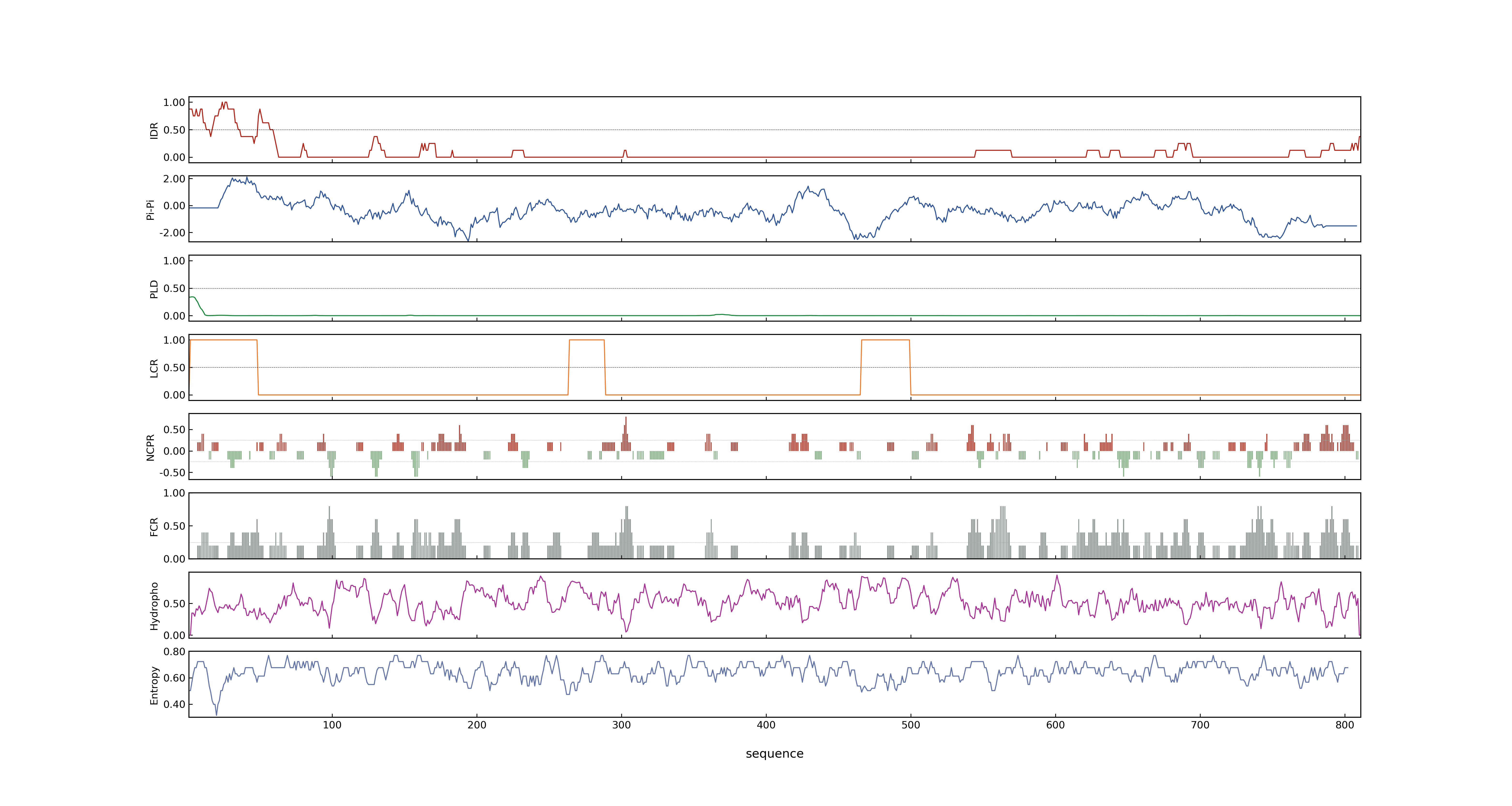1512x806 pixels.
Task: Click the x-axis tick label "200"
Action: pyautogui.click(x=477, y=725)
